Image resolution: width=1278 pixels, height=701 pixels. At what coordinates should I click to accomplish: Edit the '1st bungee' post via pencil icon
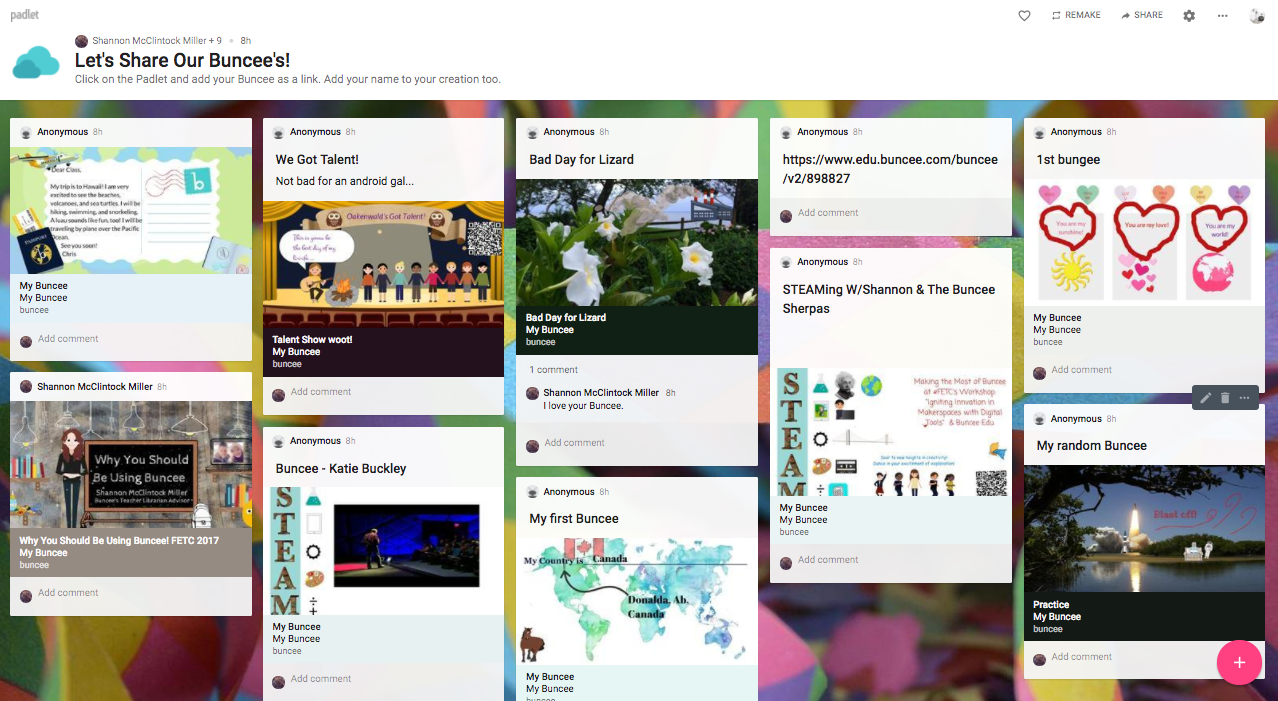[x=1205, y=397]
